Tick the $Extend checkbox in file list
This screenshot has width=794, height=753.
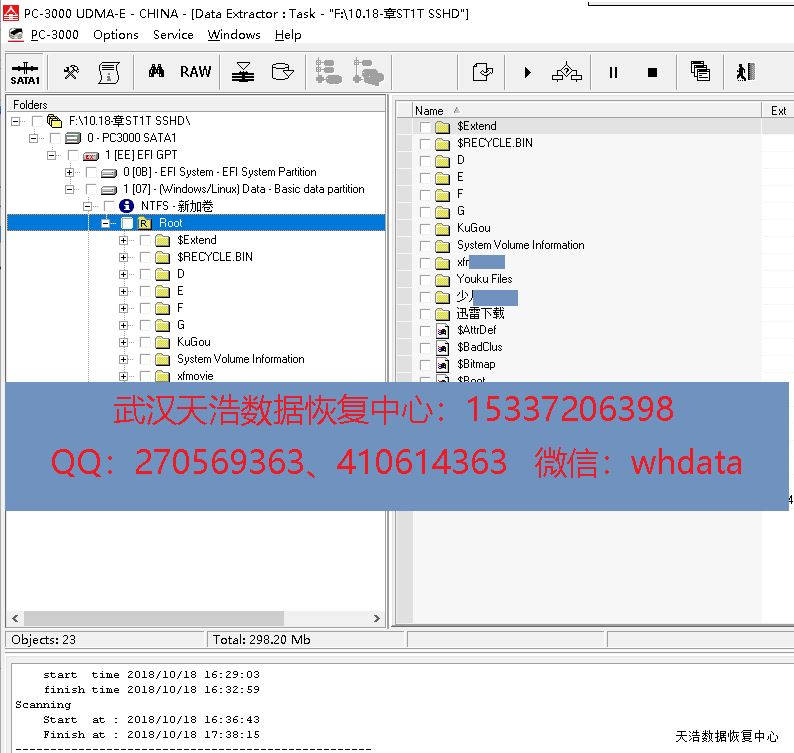[x=425, y=127]
